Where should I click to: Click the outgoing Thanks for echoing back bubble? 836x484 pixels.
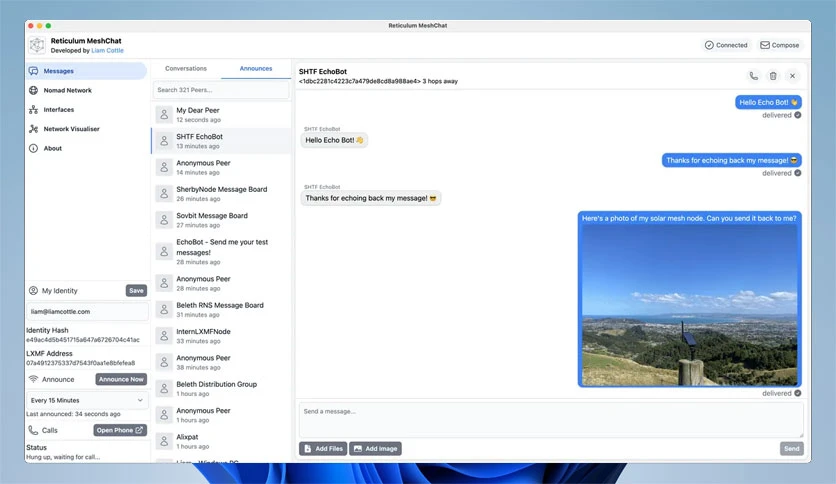point(732,160)
